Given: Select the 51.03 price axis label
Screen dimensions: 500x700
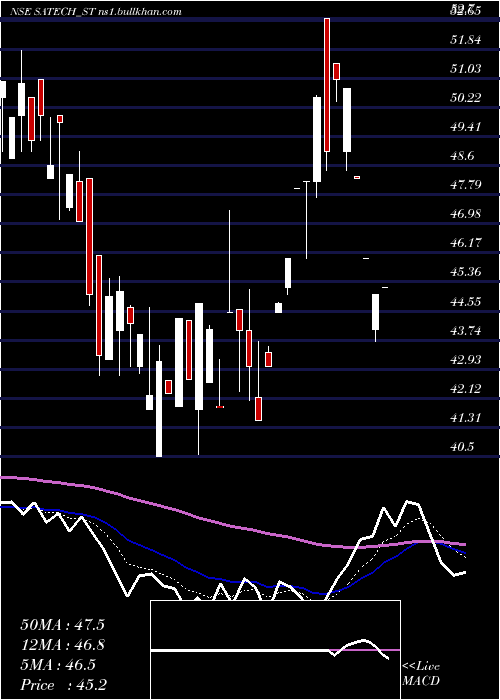Looking at the screenshot, I should tap(466, 69).
